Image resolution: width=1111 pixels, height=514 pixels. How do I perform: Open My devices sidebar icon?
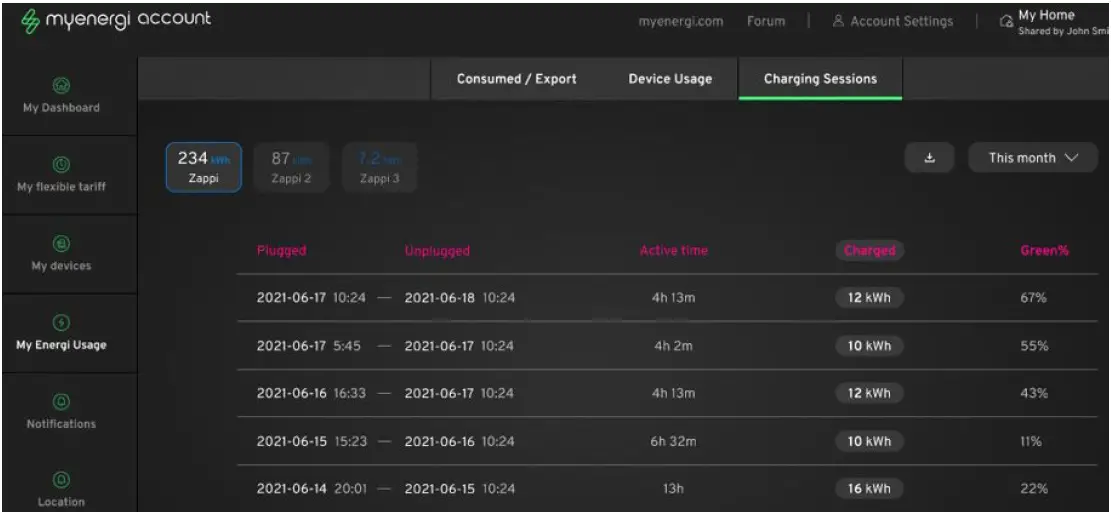(61, 243)
